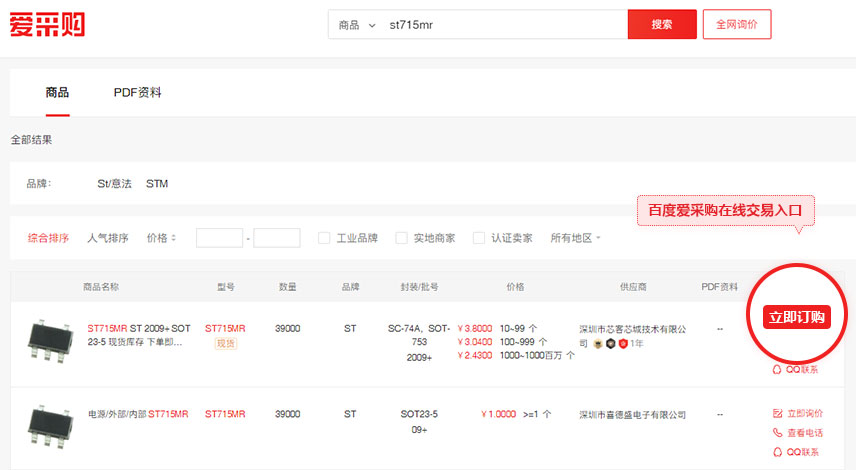Click 查看电话 in the second product row
The image size is (856, 470).
click(x=798, y=433)
